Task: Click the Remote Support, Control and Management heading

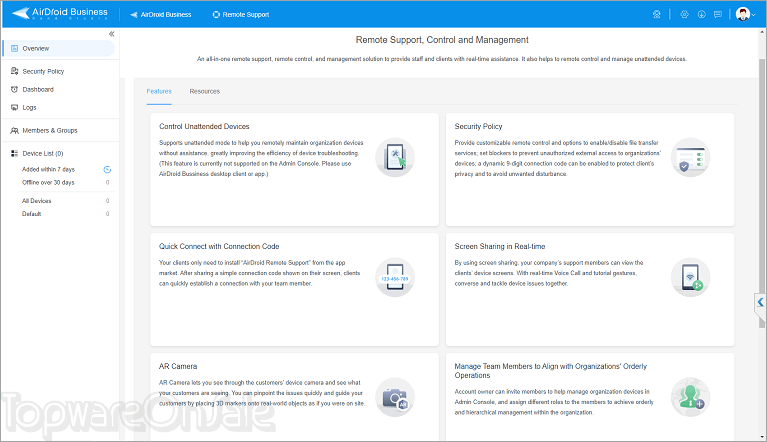Action: click(x=442, y=40)
